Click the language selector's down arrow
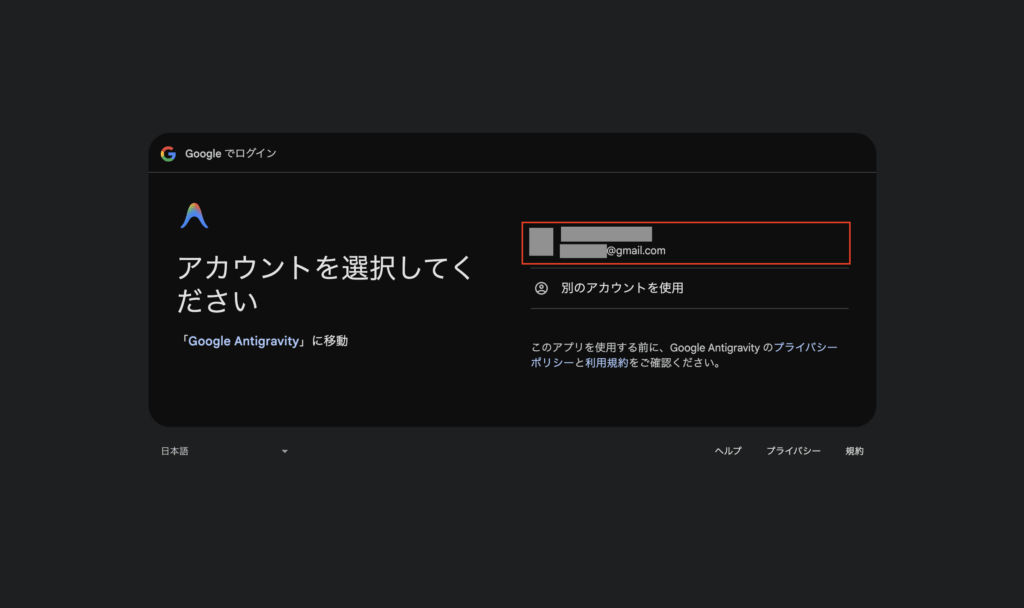The width and height of the screenshot is (1024, 608). tap(284, 452)
